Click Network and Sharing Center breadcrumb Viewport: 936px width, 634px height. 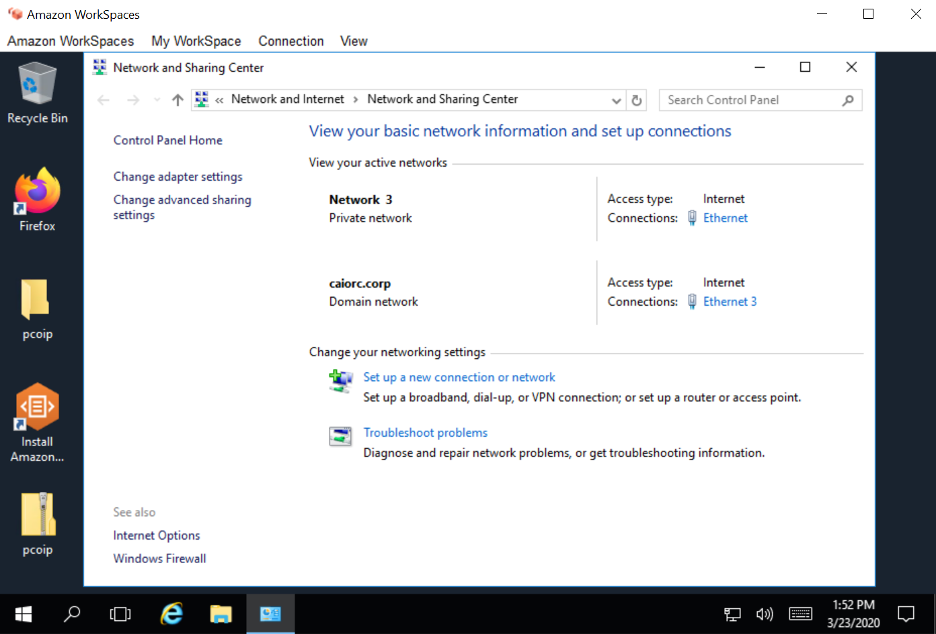coord(442,99)
